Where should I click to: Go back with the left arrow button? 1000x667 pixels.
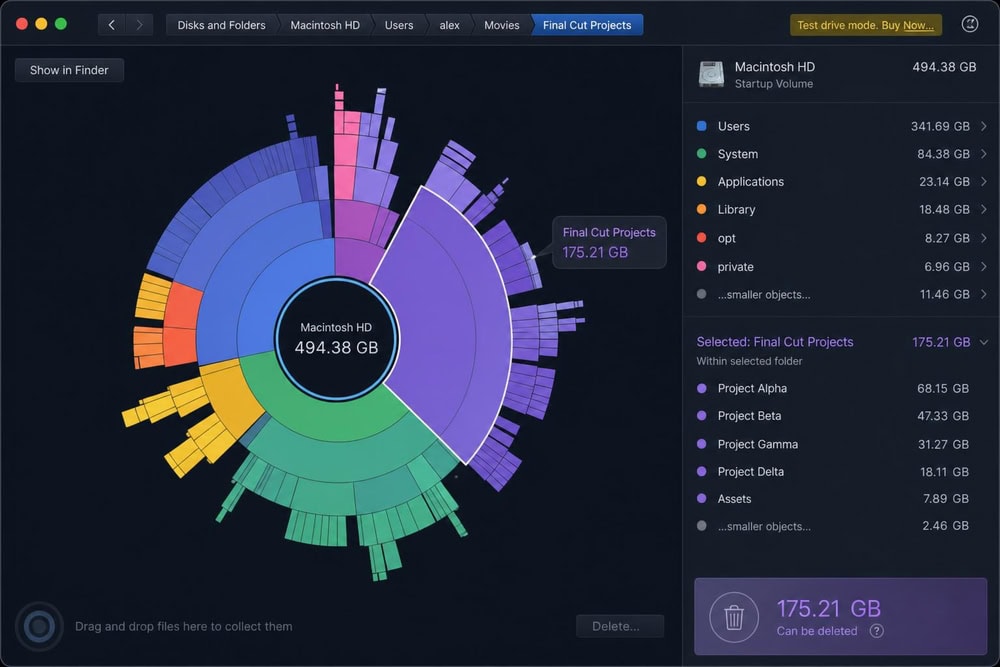[x=112, y=25]
